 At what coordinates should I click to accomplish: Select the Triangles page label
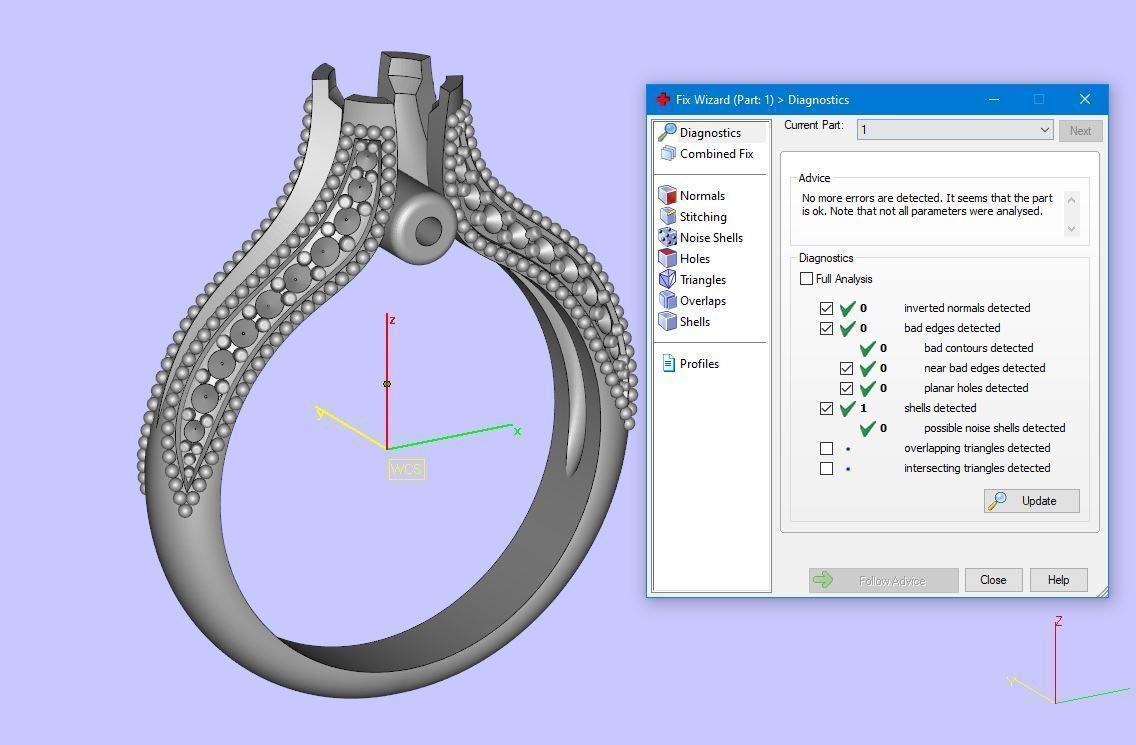703,280
